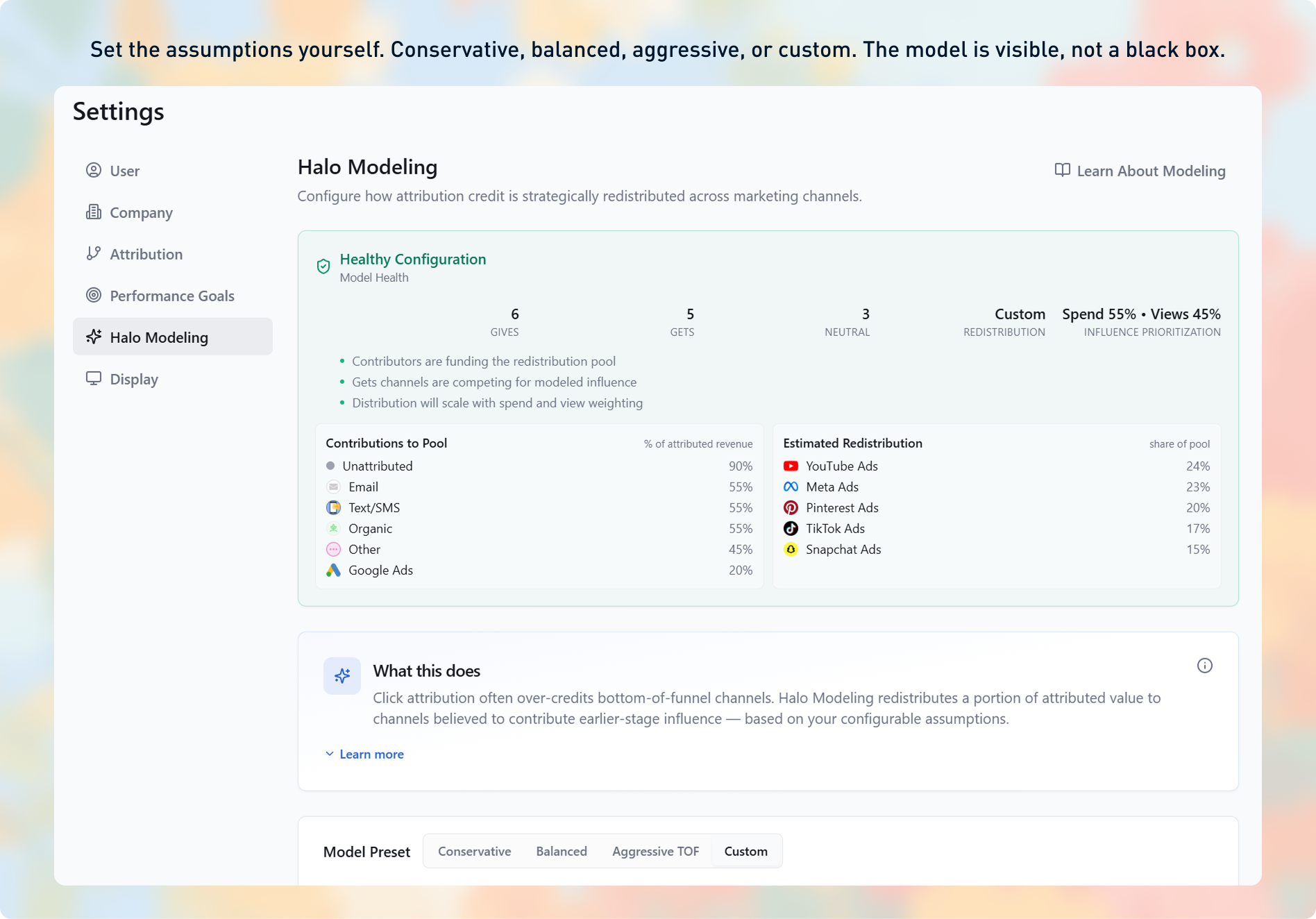Click the Other 45% value
This screenshot has width=1316, height=919.
[x=741, y=549]
